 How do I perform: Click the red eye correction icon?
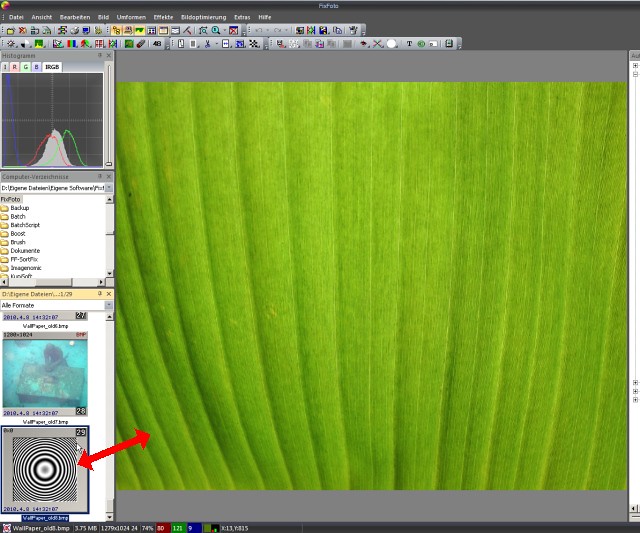tap(363, 44)
